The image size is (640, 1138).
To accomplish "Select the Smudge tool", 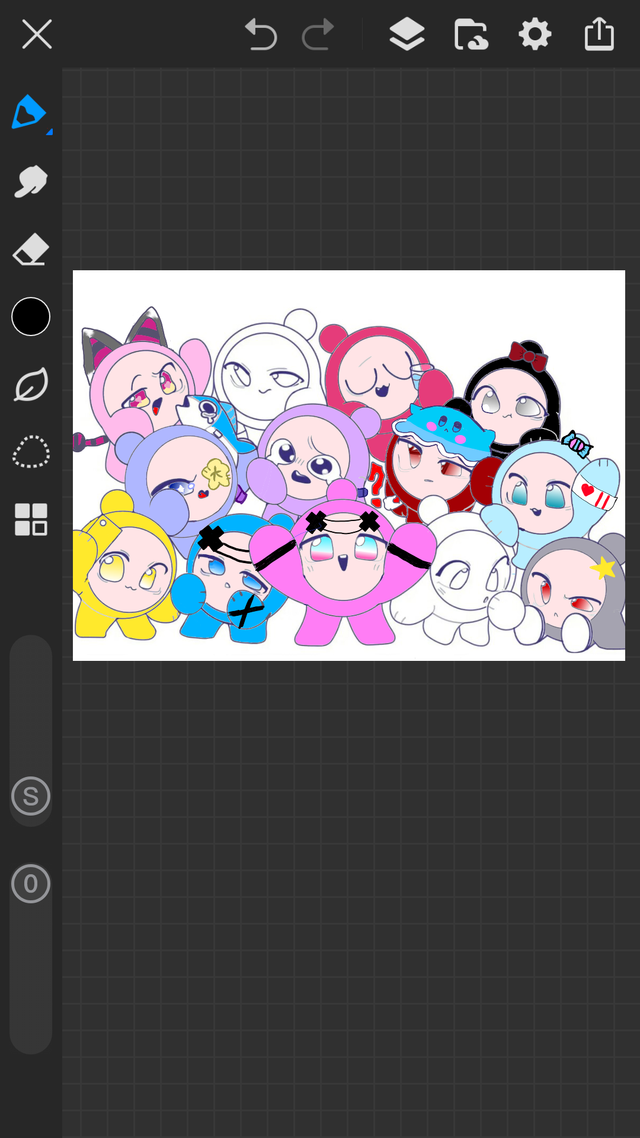I will click(31, 181).
